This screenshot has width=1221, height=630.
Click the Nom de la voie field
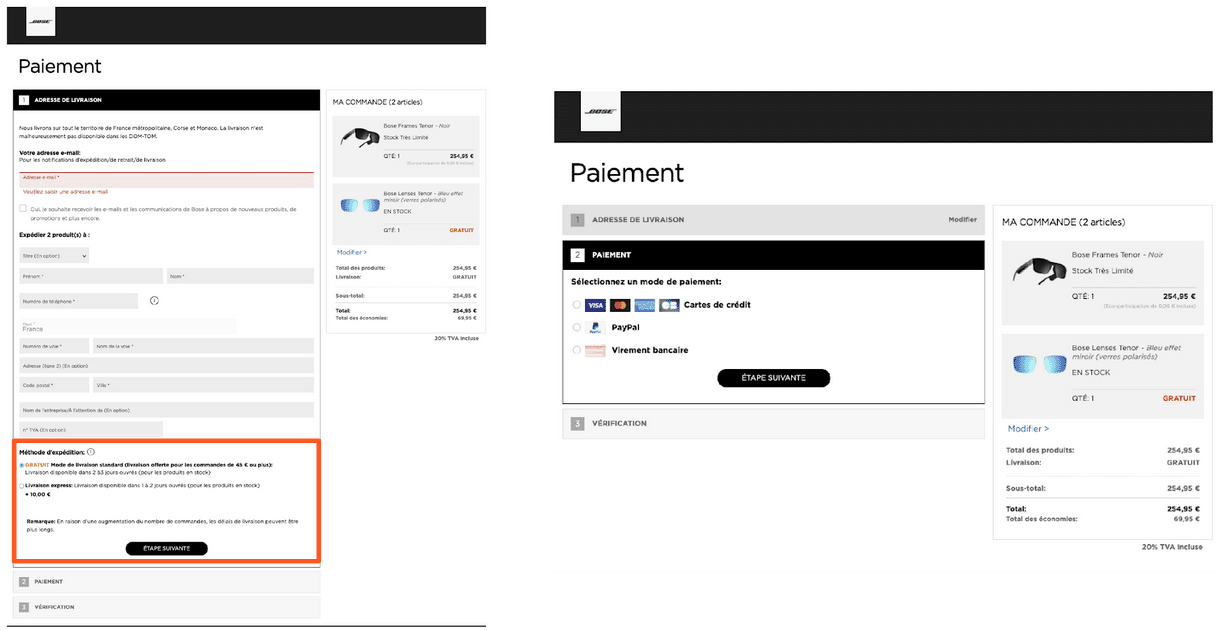pyautogui.click(x=203, y=346)
